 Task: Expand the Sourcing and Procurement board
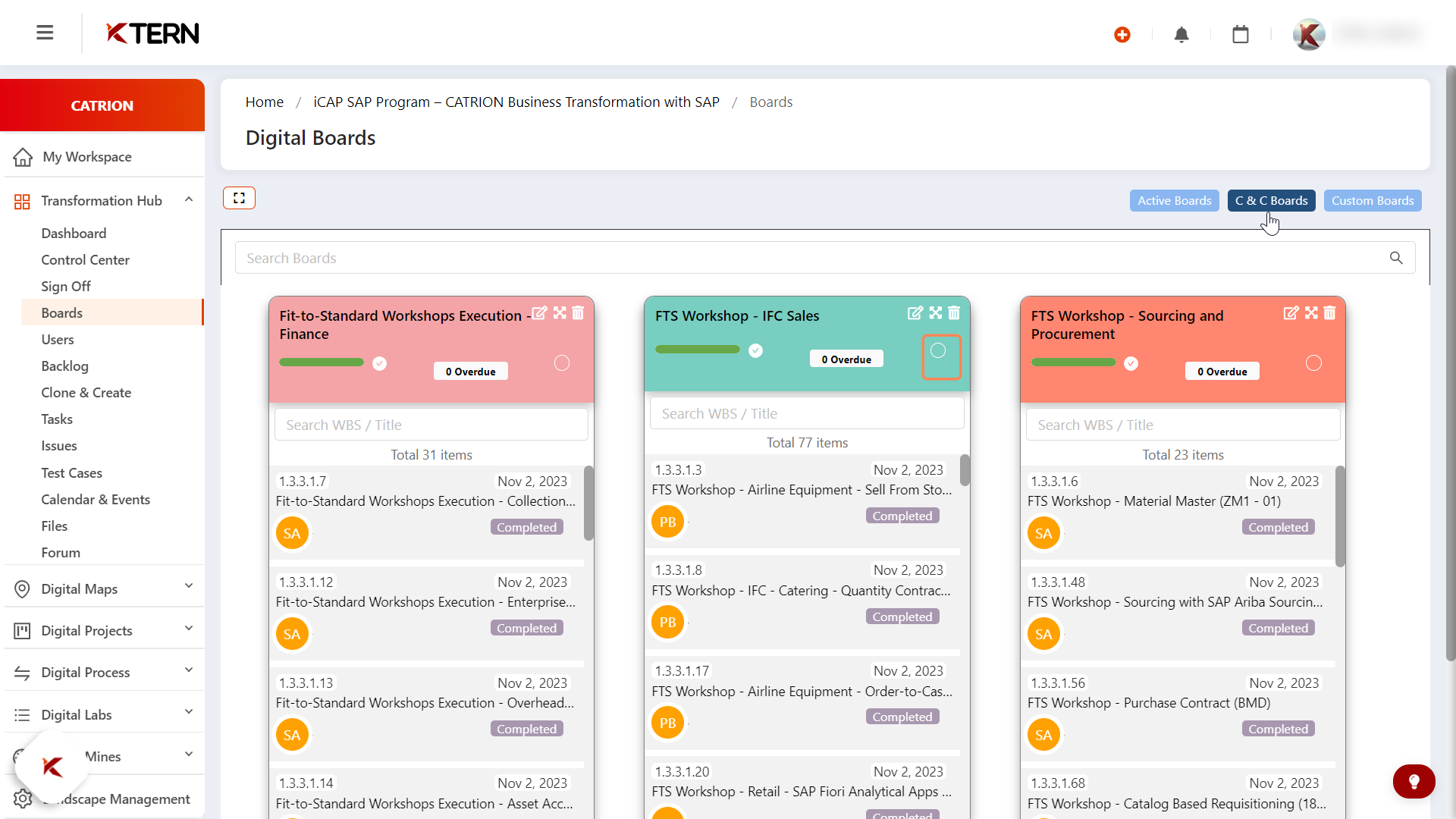click(x=1311, y=313)
